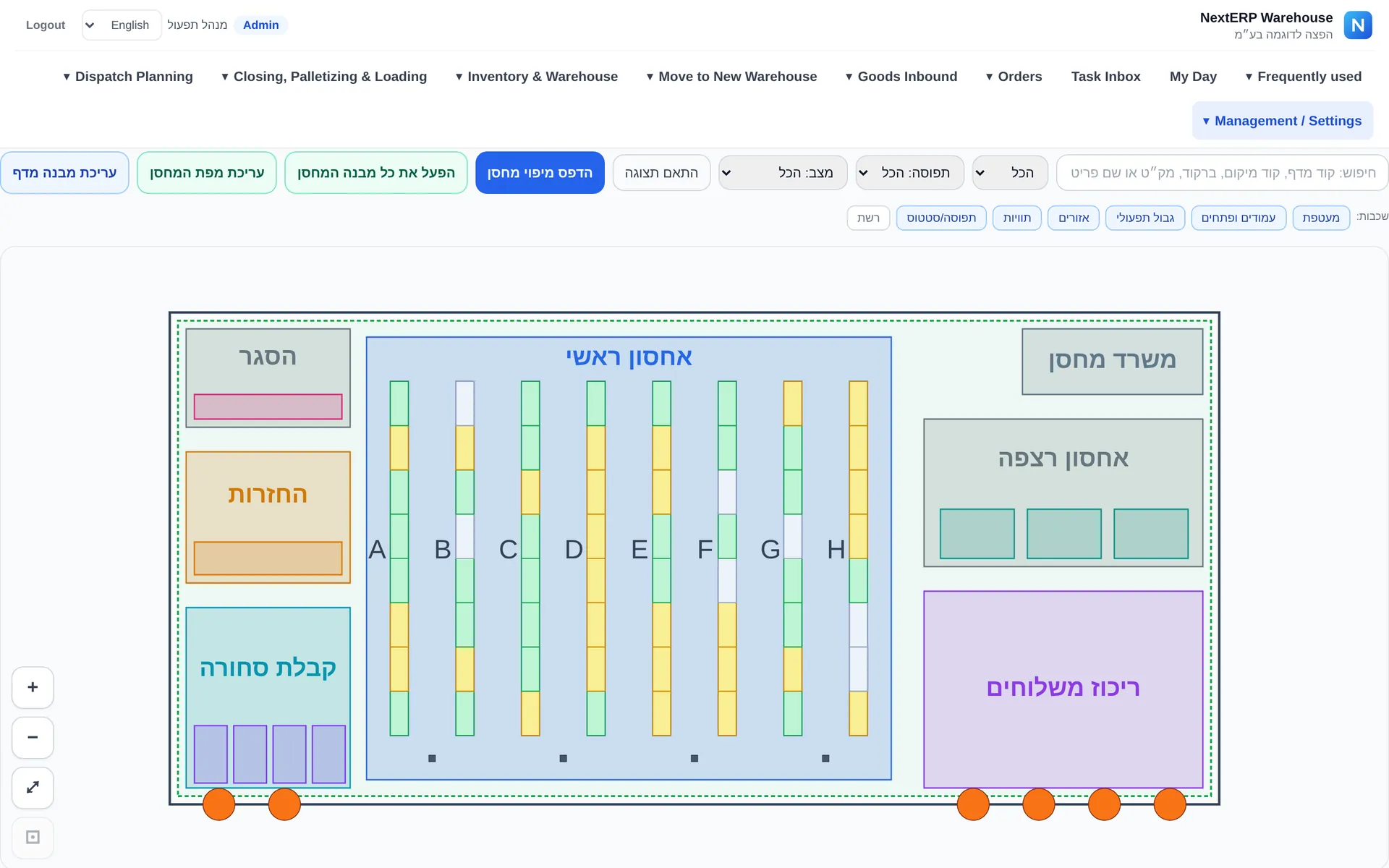Open the Orders menu
The width and height of the screenshot is (1389, 868).
pos(1014,77)
